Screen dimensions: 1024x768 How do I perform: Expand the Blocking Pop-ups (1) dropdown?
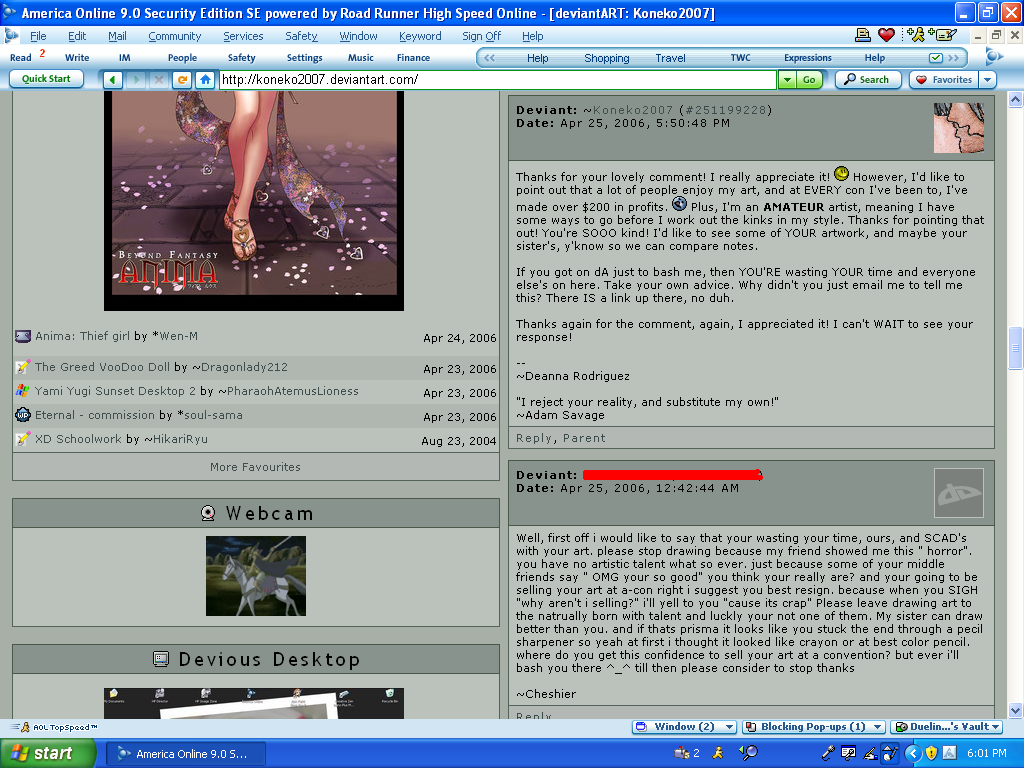[877, 727]
